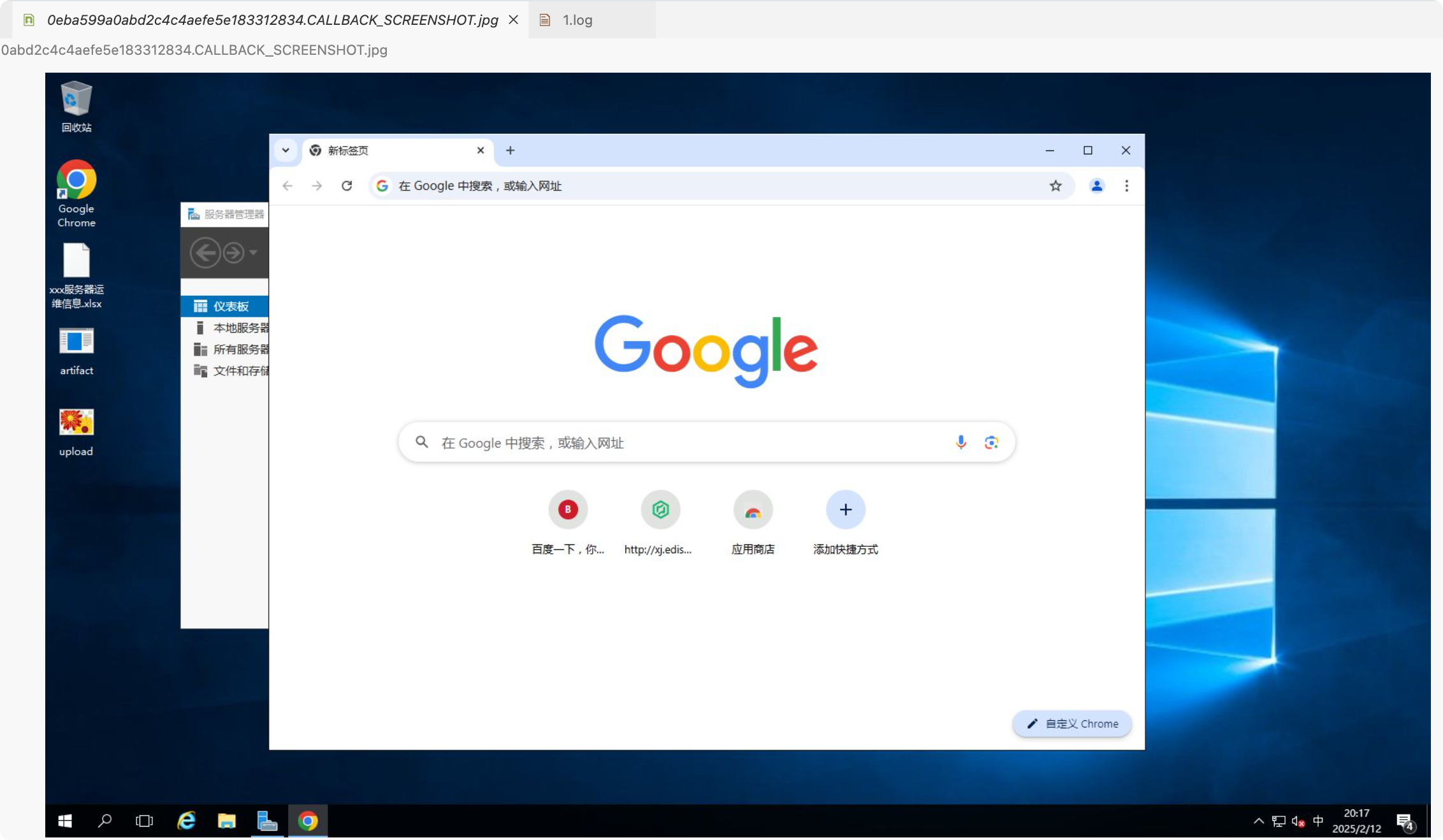Open File Explorer from the taskbar
This screenshot has width=1443, height=840.
click(226, 821)
